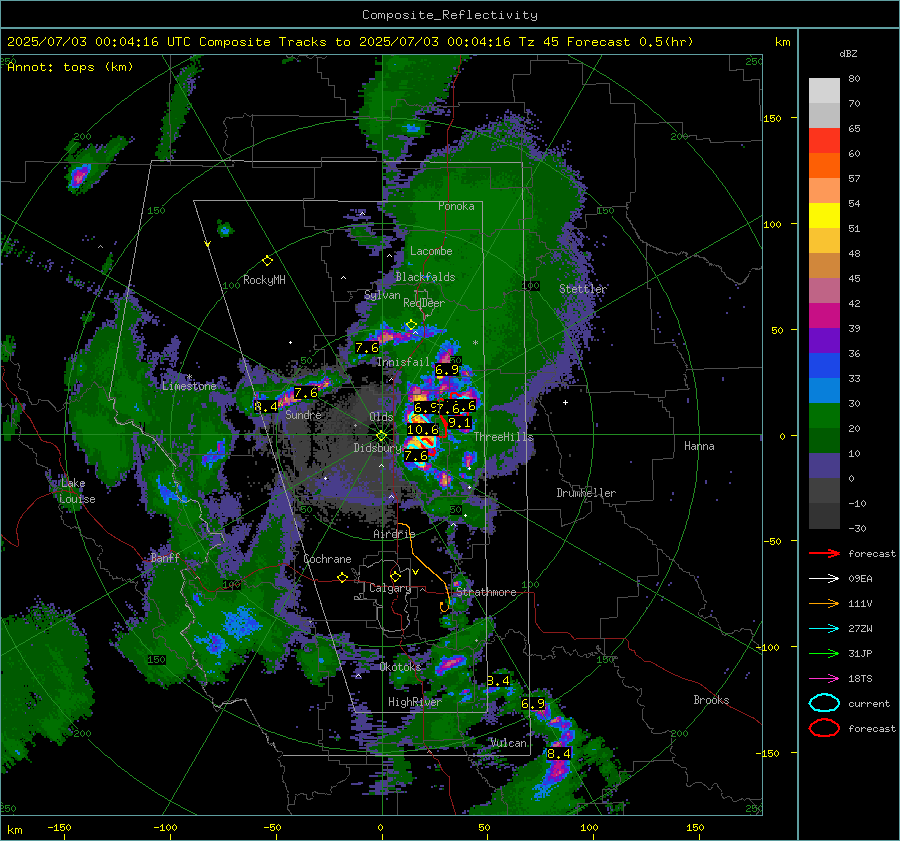Click the 8.4 label south of Vulcan
The width and height of the screenshot is (900, 841).
[558, 753]
